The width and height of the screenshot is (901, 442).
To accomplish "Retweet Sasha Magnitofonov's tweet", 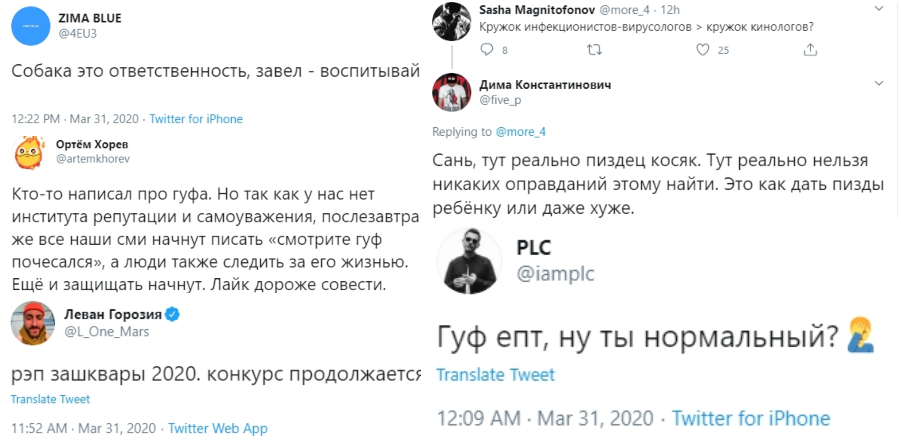I will click(594, 49).
